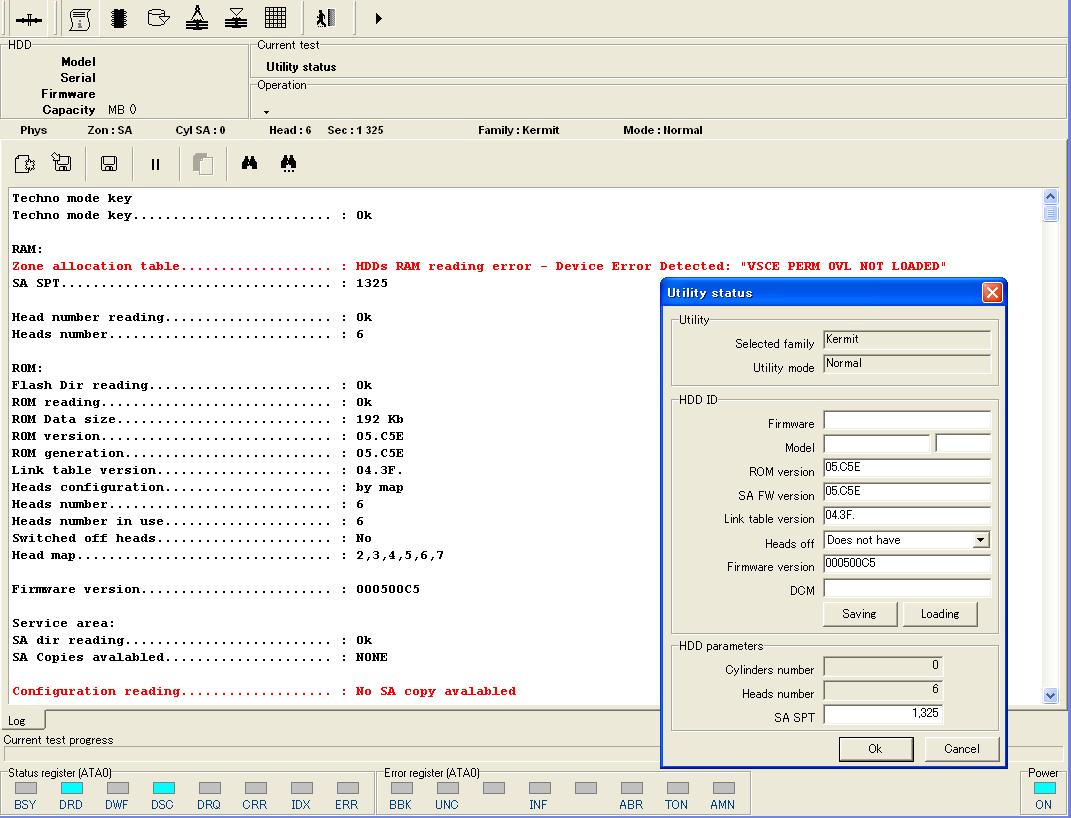Pause the log with the pause icon

click(x=155, y=164)
